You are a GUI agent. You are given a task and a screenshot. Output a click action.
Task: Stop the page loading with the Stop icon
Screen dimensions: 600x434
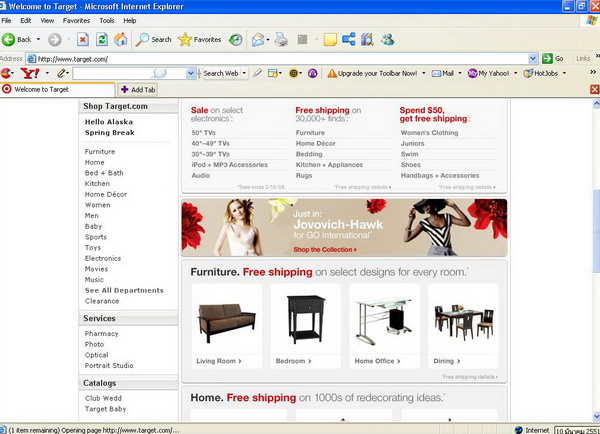[83, 39]
